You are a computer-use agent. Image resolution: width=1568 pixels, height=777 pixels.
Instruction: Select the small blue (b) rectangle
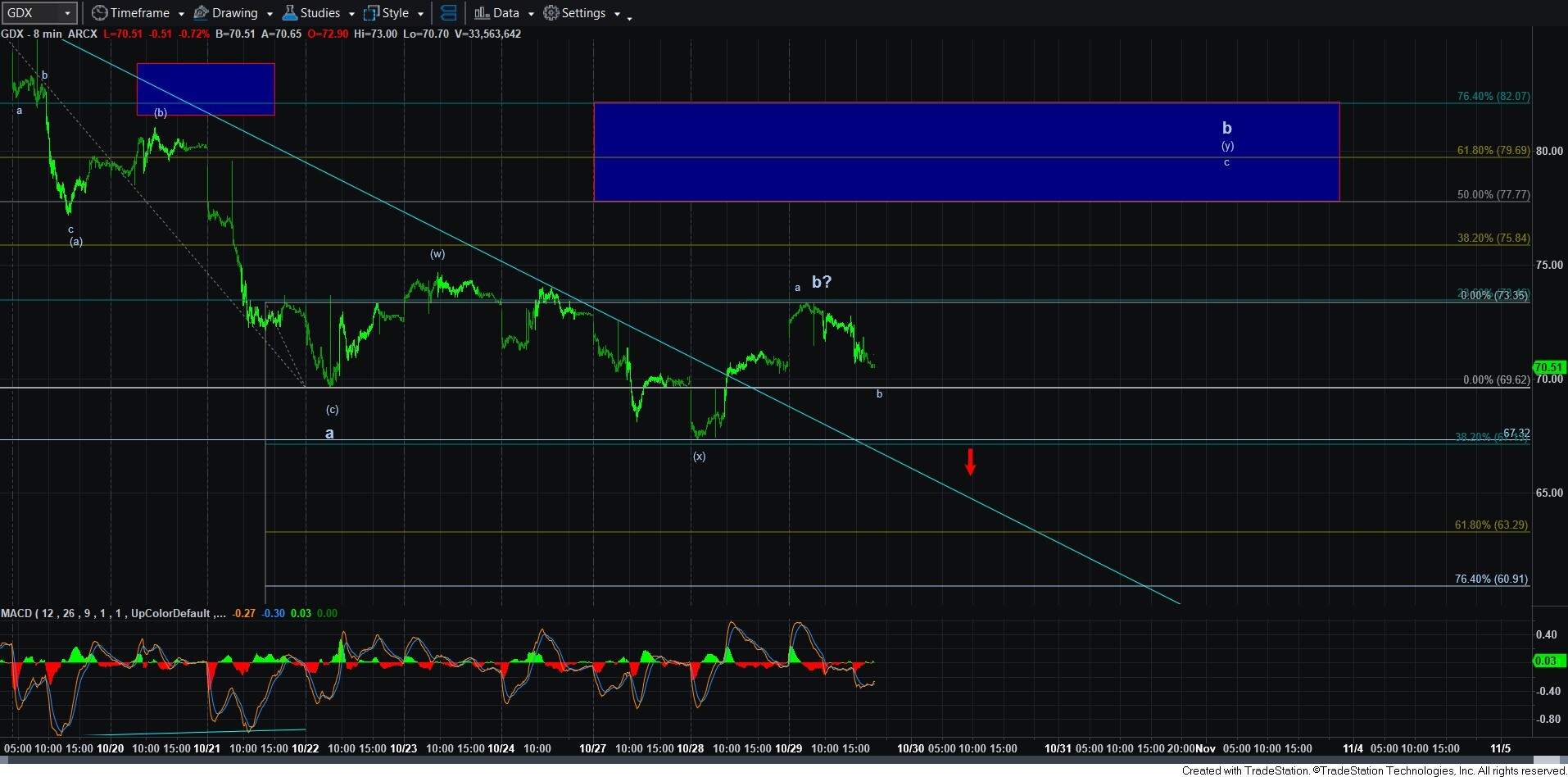206,89
